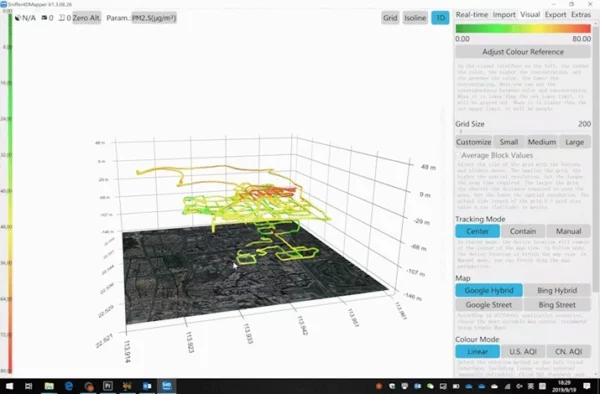Launch the Edge browser taskbar icon

click(x=69, y=386)
